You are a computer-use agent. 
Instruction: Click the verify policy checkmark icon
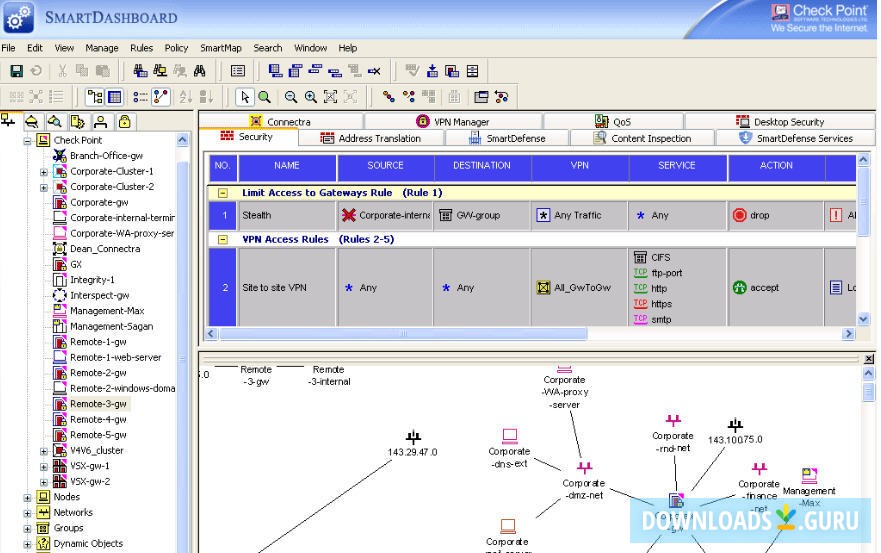[x=412, y=71]
